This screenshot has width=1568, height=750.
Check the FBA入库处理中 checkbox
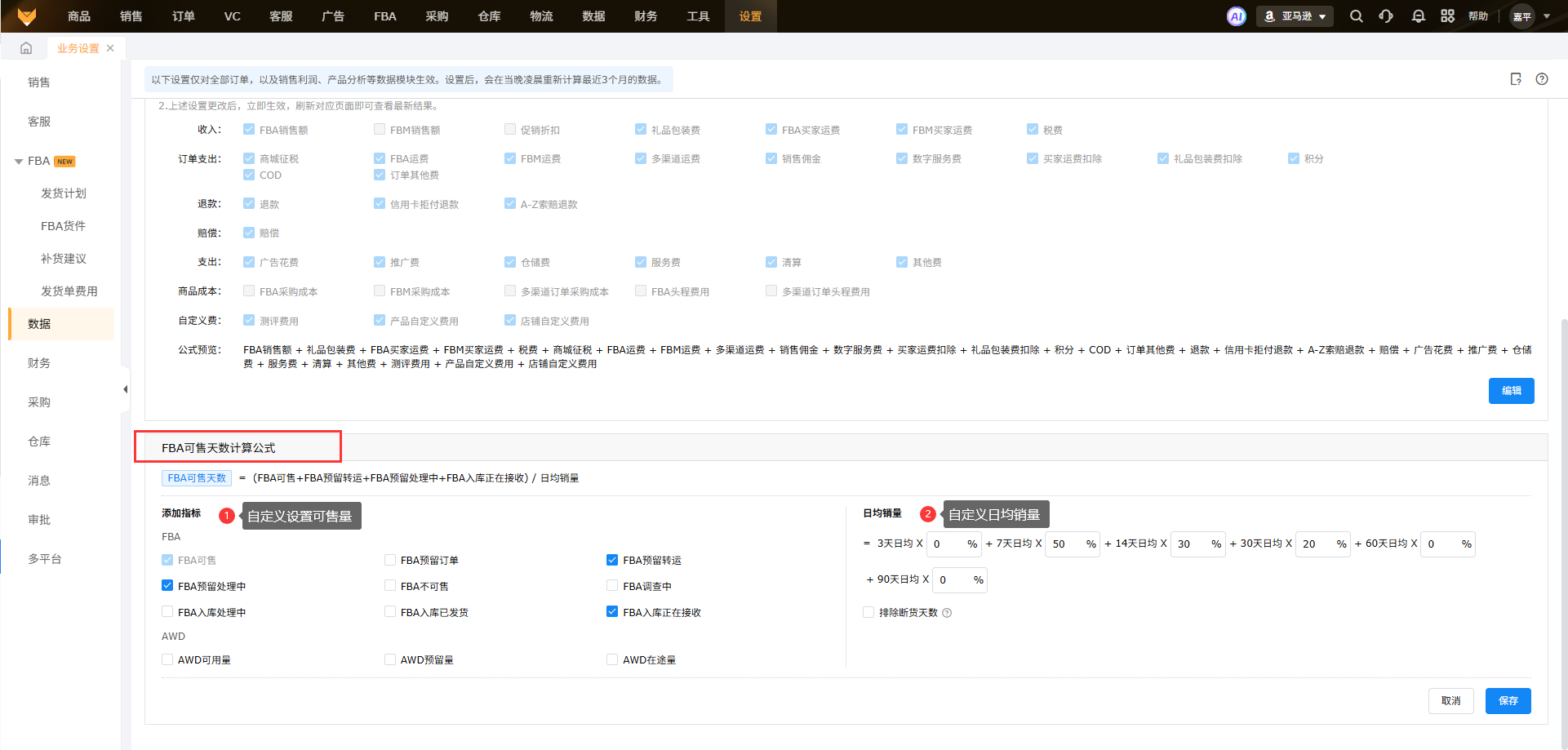[167, 612]
